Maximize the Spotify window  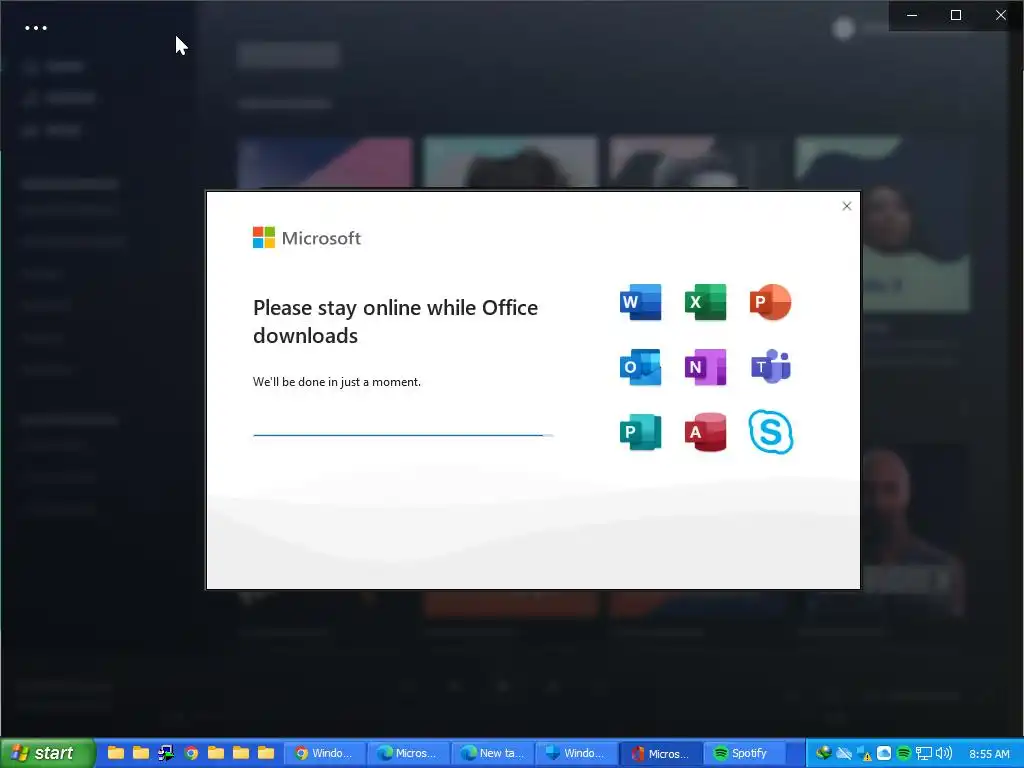pos(955,15)
